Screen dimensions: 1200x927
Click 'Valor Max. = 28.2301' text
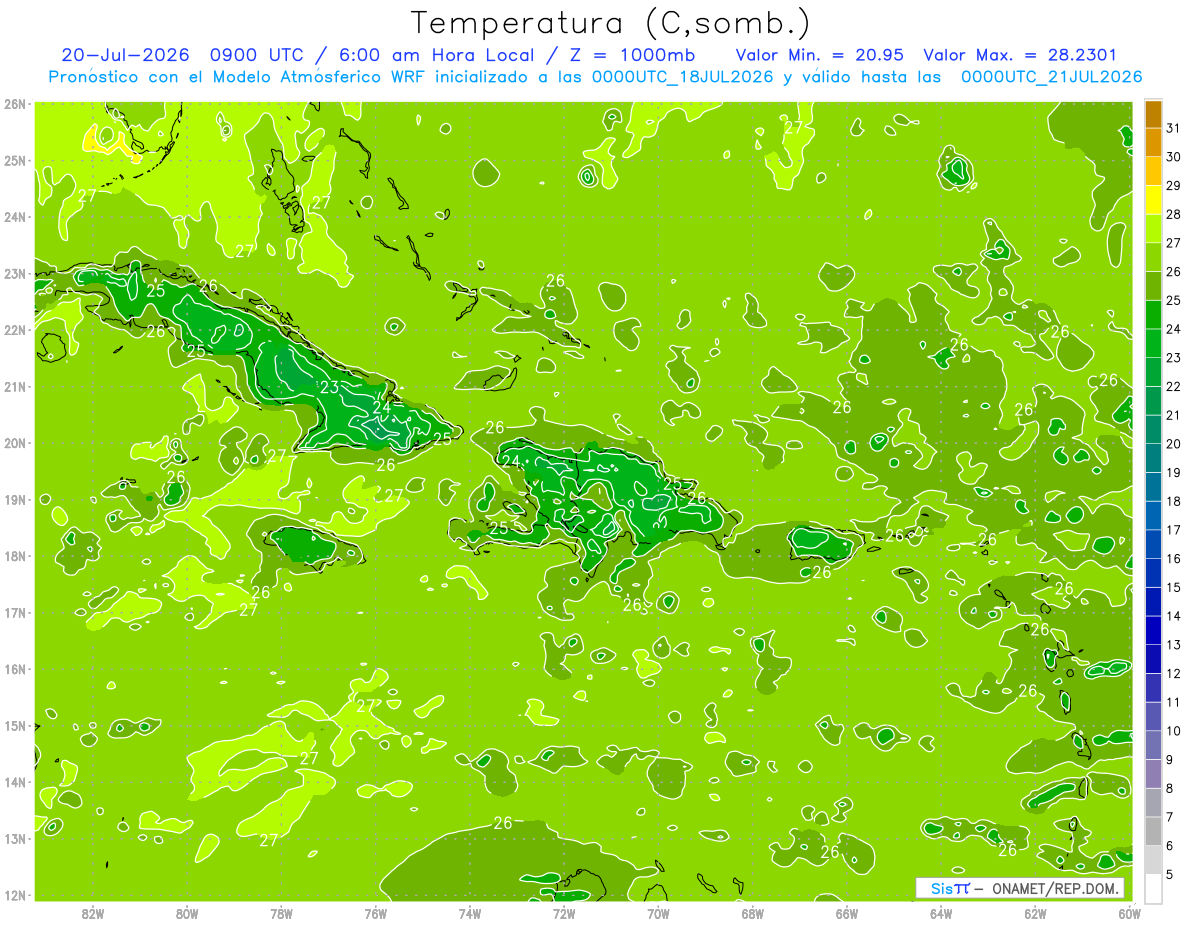coord(1021,54)
